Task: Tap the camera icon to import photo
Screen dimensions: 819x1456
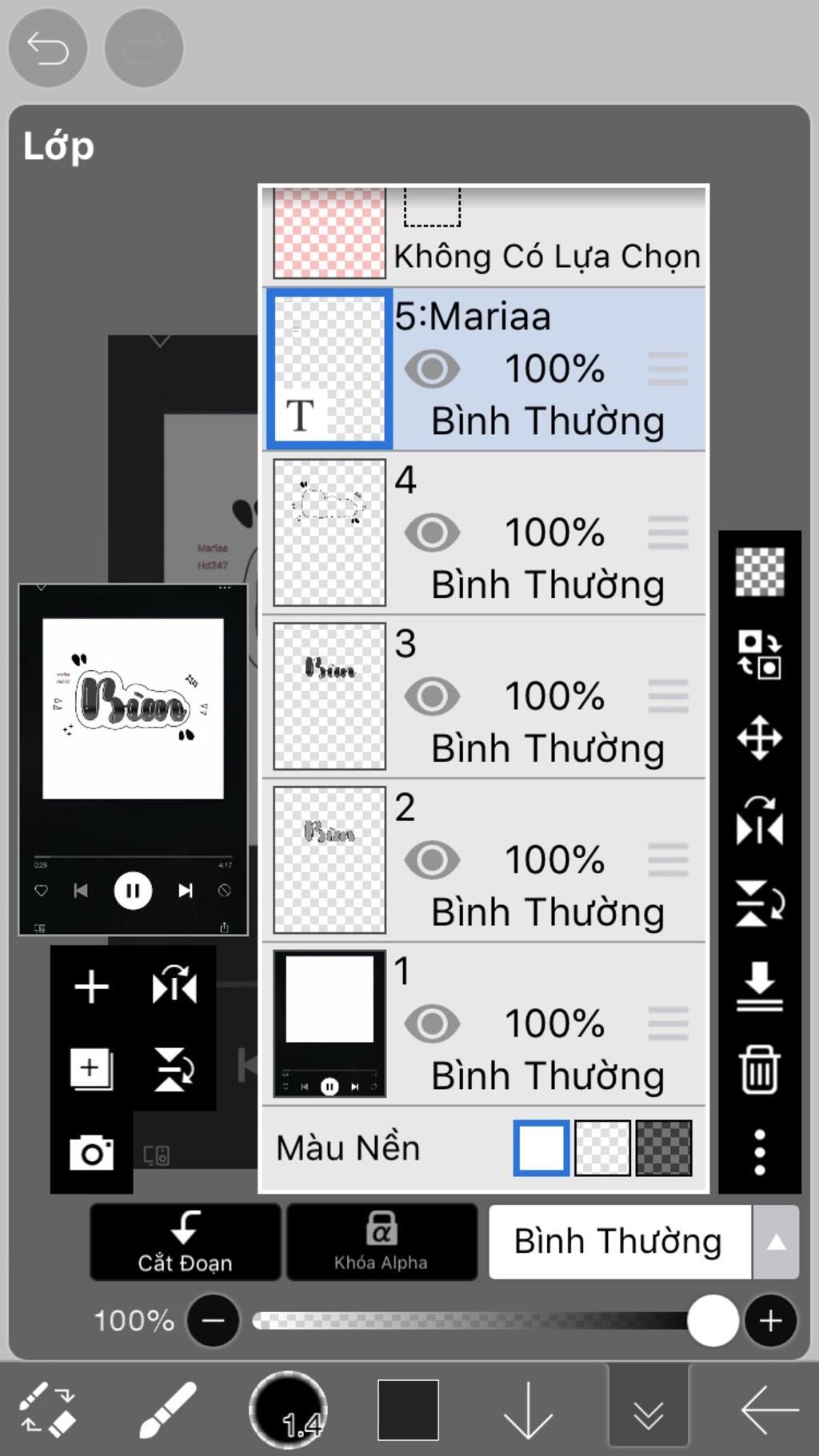Action: tap(91, 1152)
